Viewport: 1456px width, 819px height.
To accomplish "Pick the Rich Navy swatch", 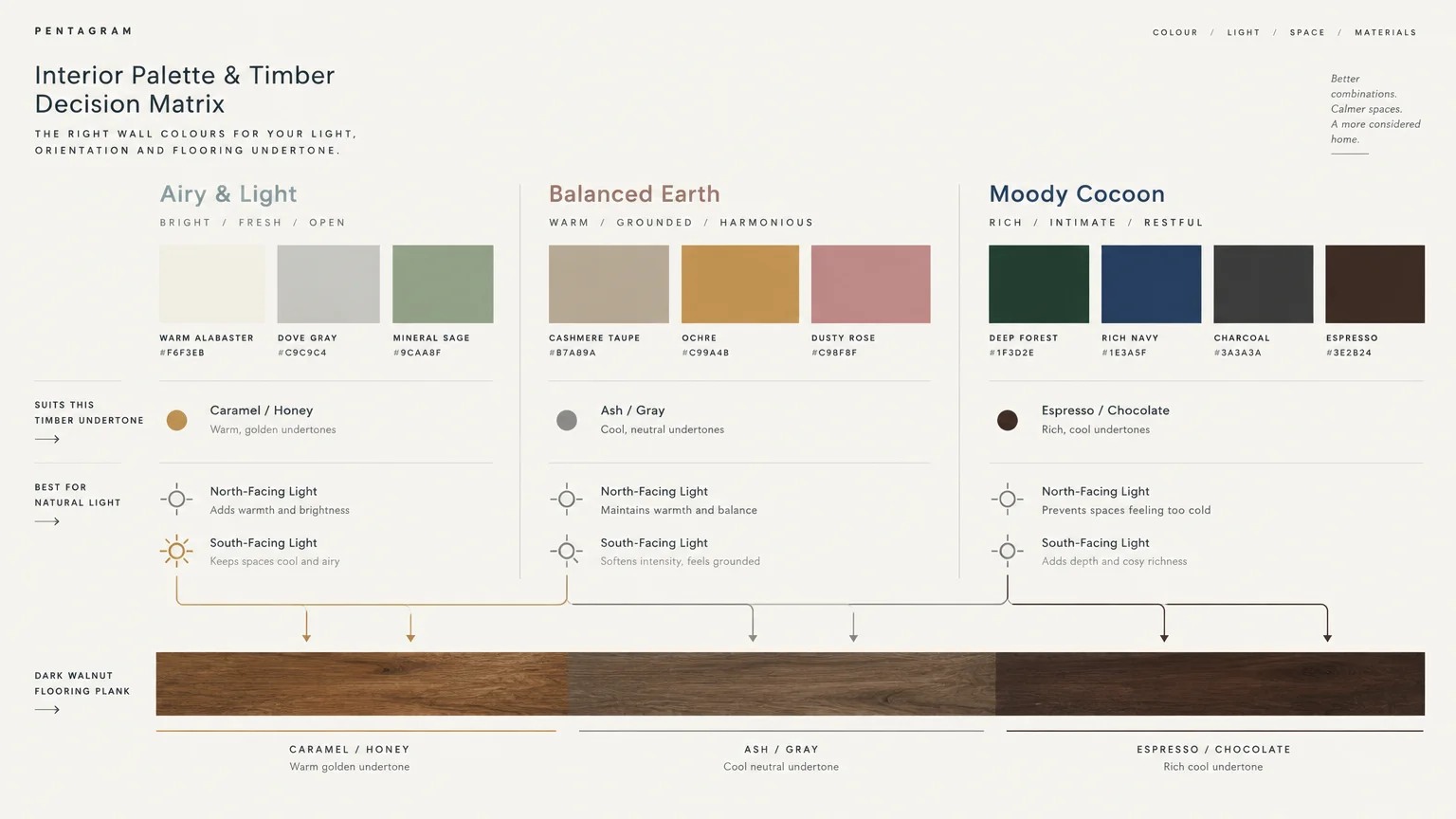I will pos(1151,284).
